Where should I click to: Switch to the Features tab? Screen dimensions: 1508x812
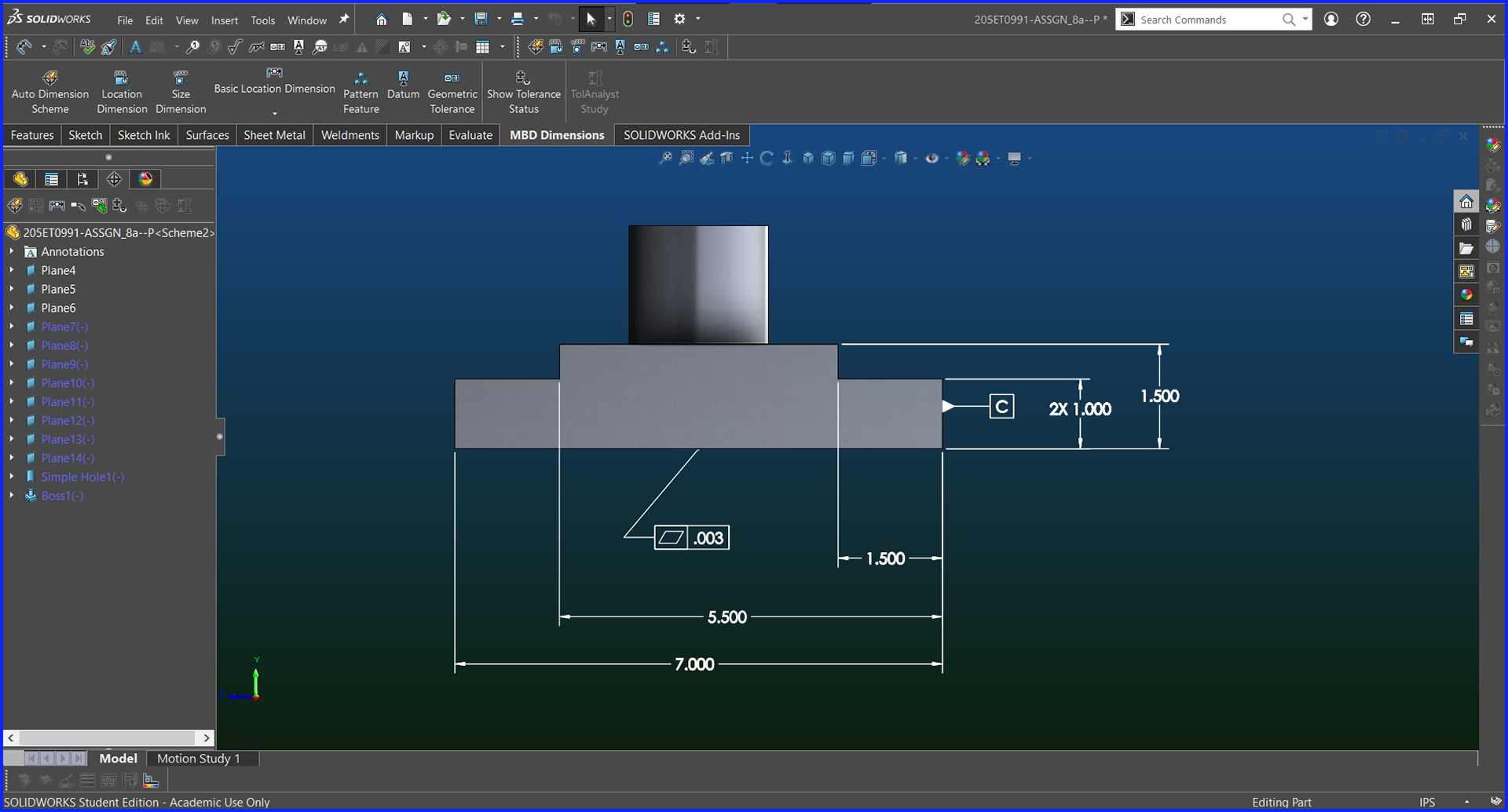(32, 135)
